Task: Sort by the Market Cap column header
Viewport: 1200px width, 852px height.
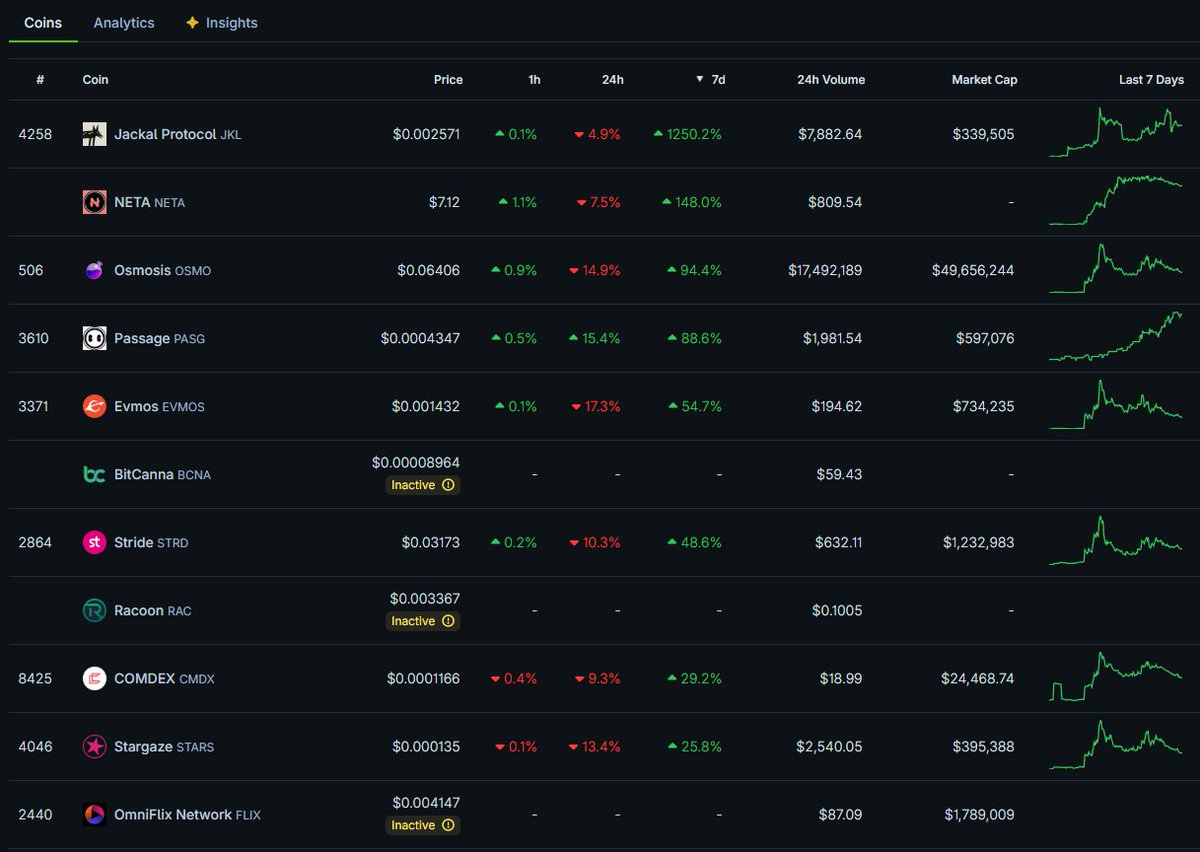Action: [984, 79]
